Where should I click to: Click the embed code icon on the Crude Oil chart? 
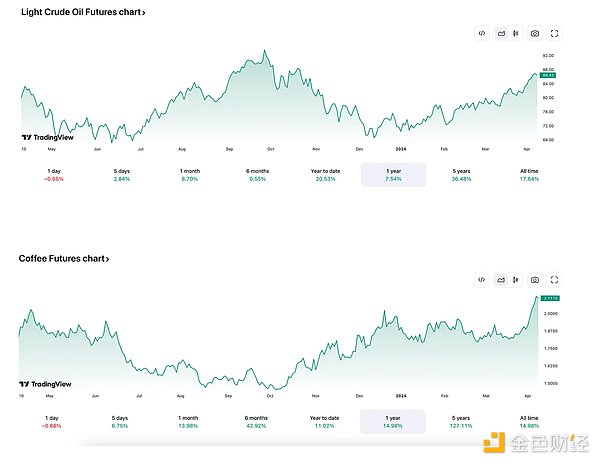pyautogui.click(x=482, y=33)
